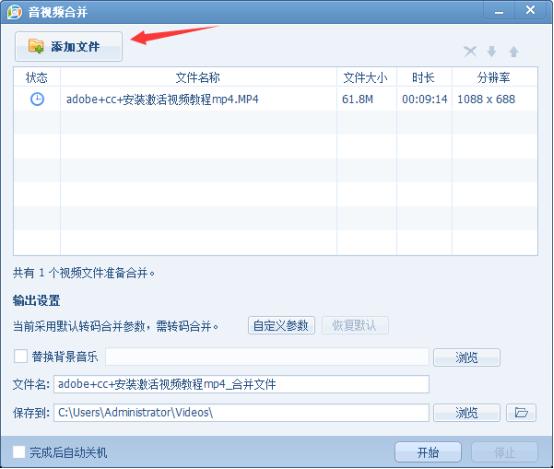Image resolution: width=554 pixels, height=469 pixels.
Task: Enable 替换背景音乐 checkbox
Action: 20,356
